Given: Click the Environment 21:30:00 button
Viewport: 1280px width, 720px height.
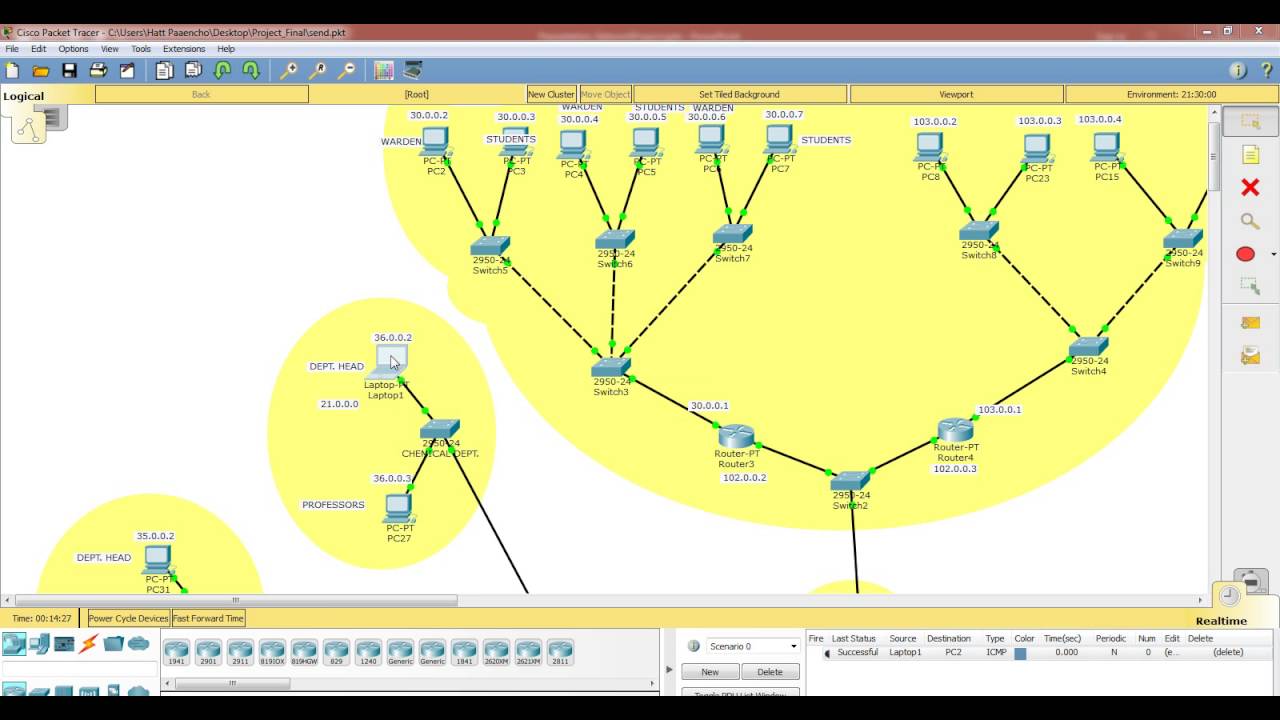Looking at the screenshot, I should (x=1171, y=94).
